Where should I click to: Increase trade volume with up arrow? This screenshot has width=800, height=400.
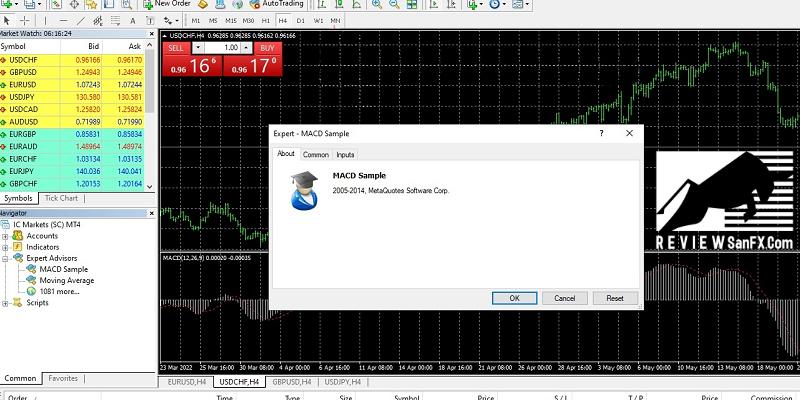246,48
